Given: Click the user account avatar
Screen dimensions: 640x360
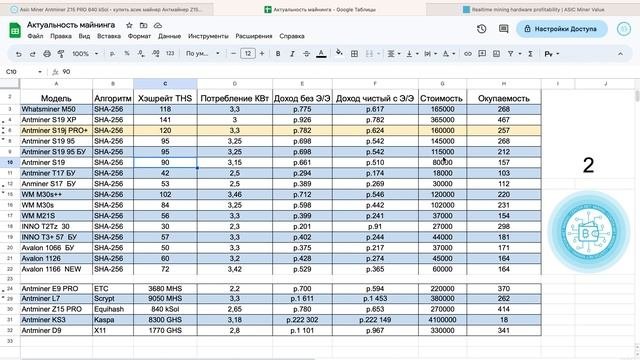Looking at the screenshot, I should click(x=624, y=29).
